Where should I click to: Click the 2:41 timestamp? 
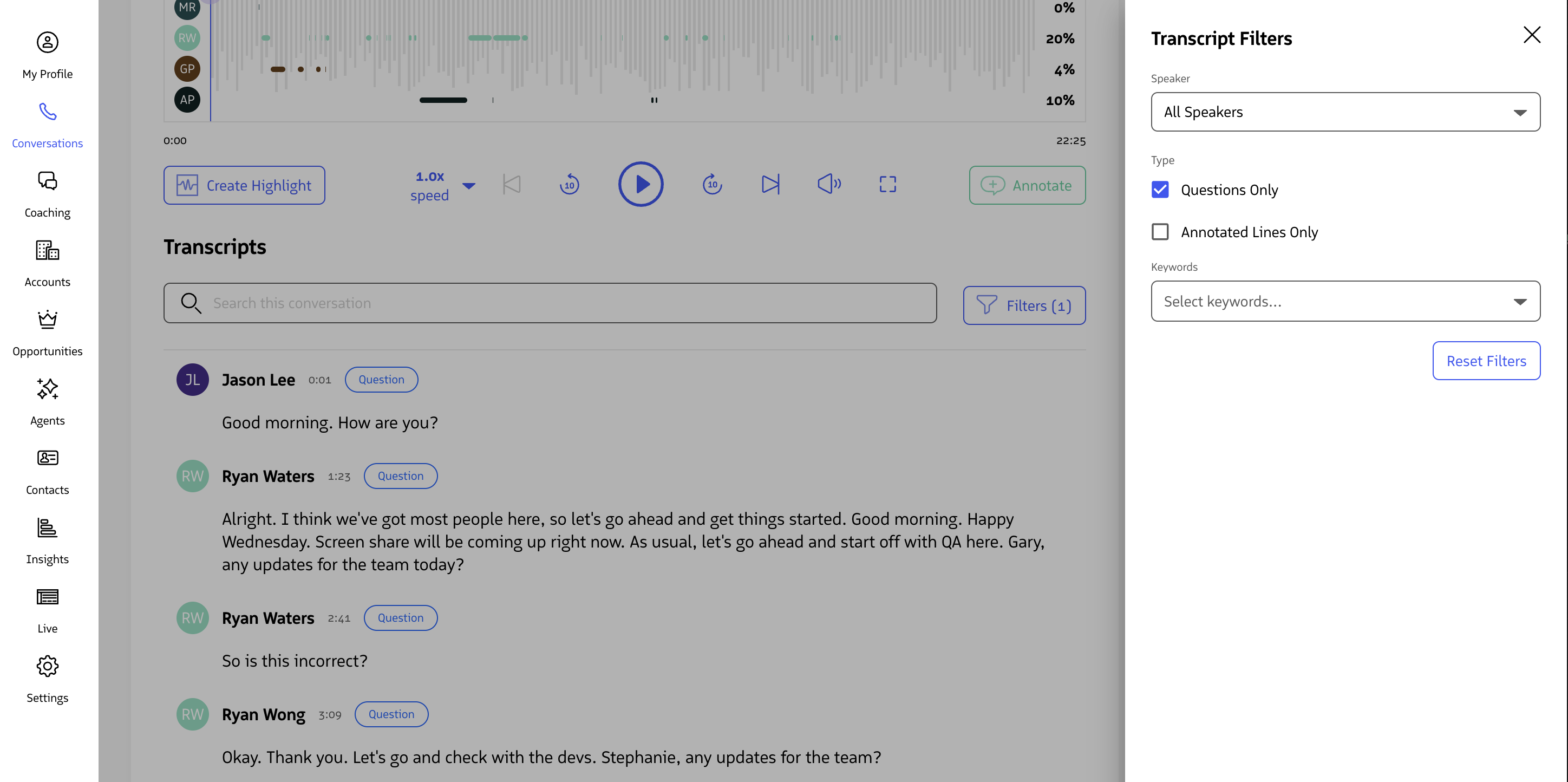pyautogui.click(x=339, y=618)
